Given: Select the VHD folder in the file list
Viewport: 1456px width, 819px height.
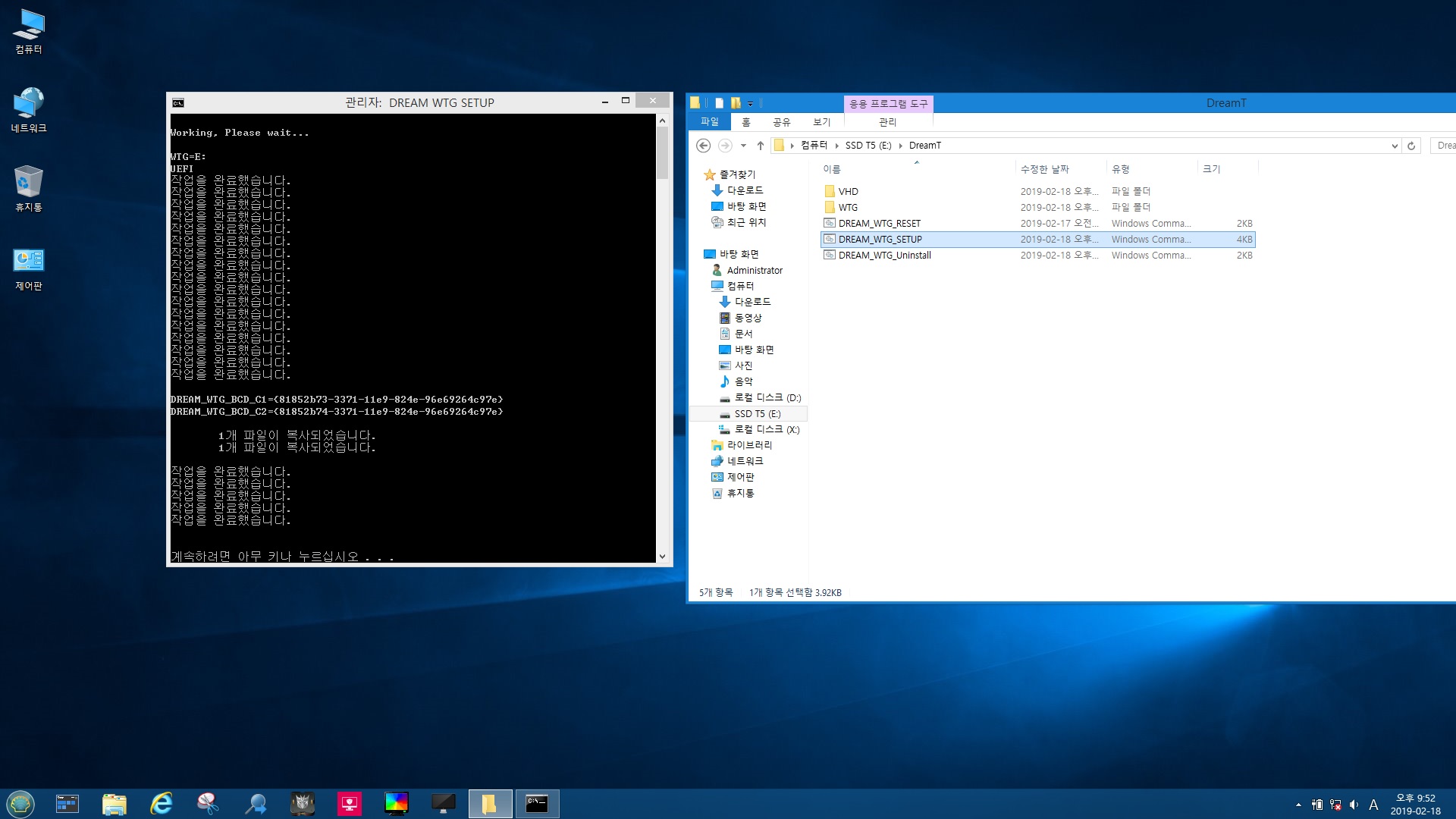Looking at the screenshot, I should click(1037, 192).
